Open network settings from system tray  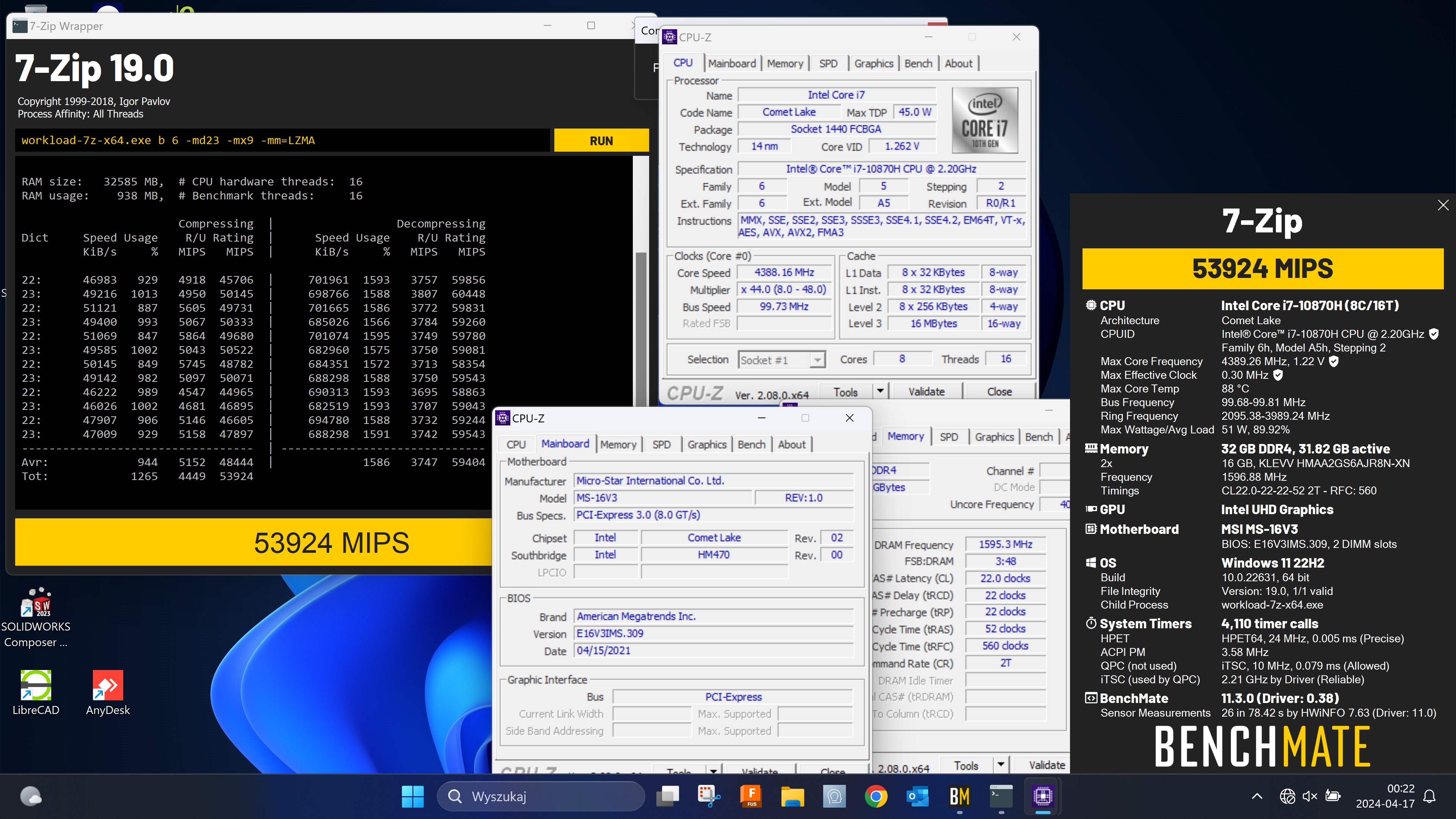(1287, 796)
